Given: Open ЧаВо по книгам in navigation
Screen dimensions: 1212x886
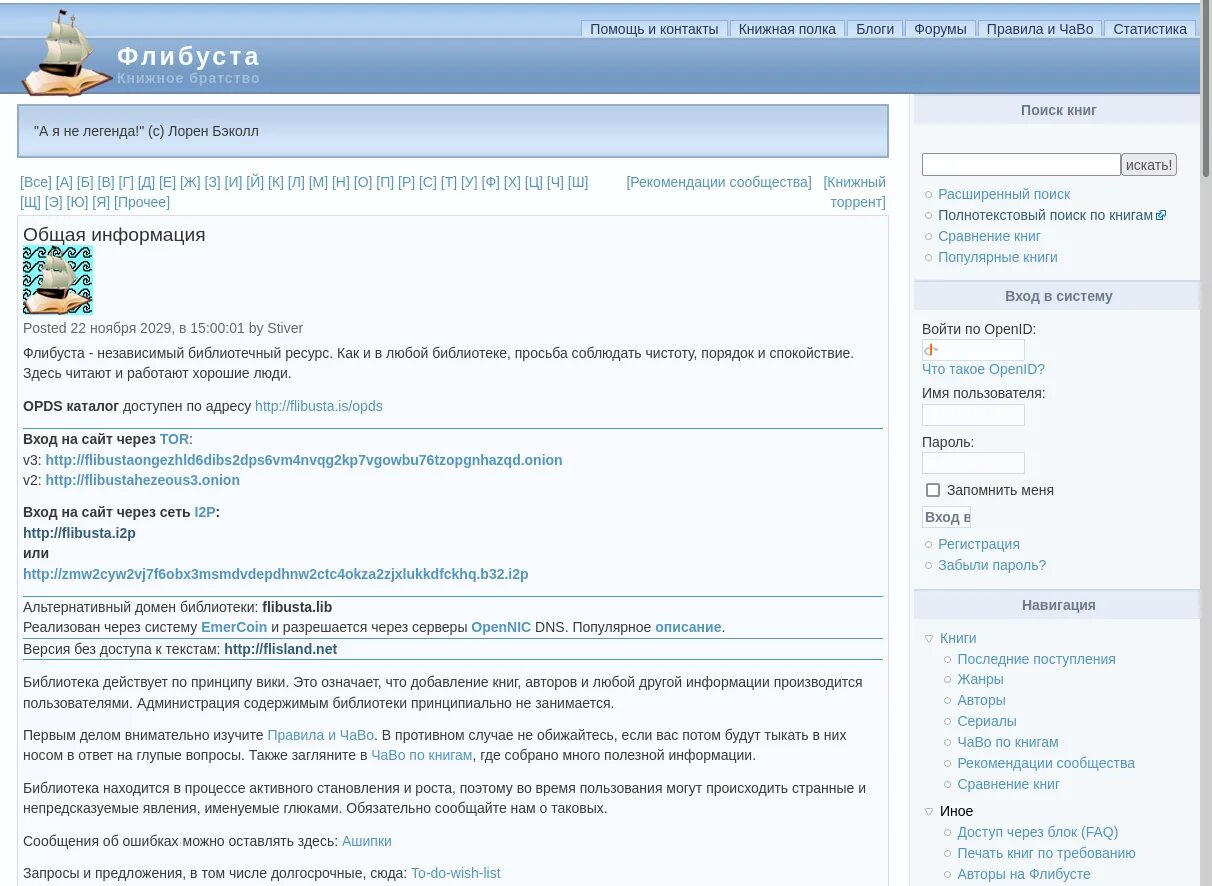Looking at the screenshot, I should coord(1008,742).
